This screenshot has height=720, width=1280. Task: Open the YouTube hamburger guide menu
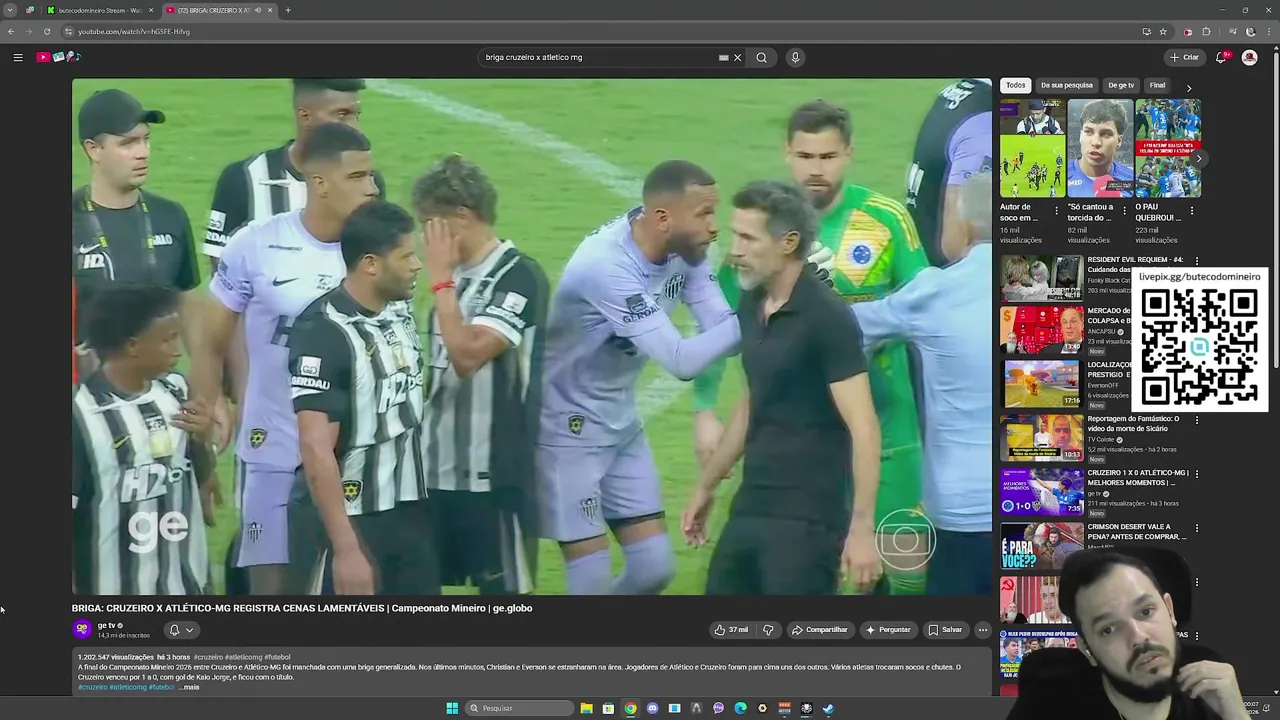tap(18, 57)
